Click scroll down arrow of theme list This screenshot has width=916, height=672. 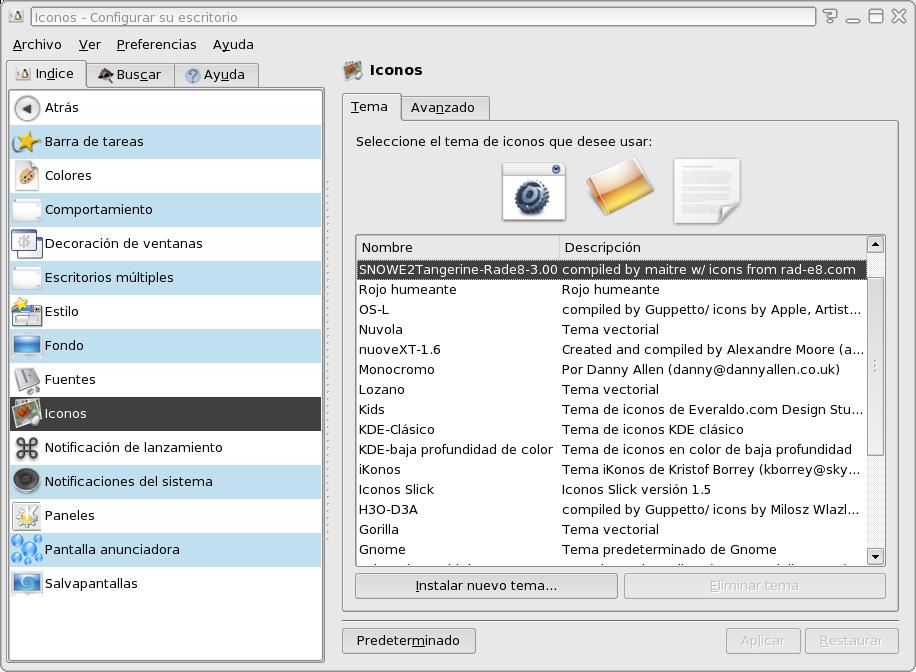pos(875,556)
